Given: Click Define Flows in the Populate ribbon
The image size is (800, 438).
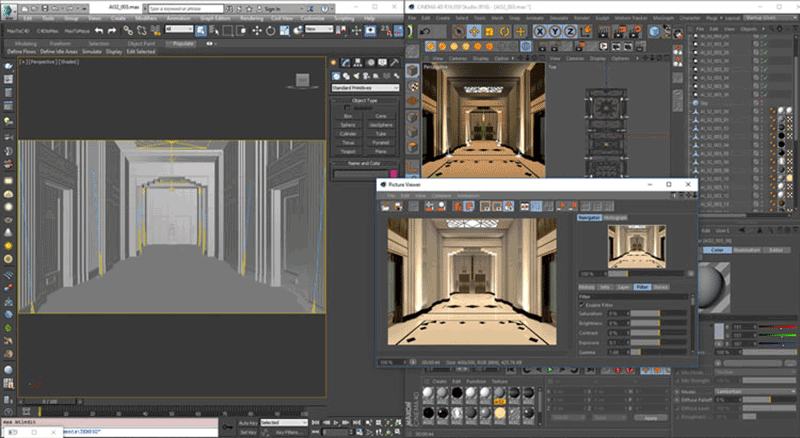Looking at the screenshot, I should pos(21,52).
